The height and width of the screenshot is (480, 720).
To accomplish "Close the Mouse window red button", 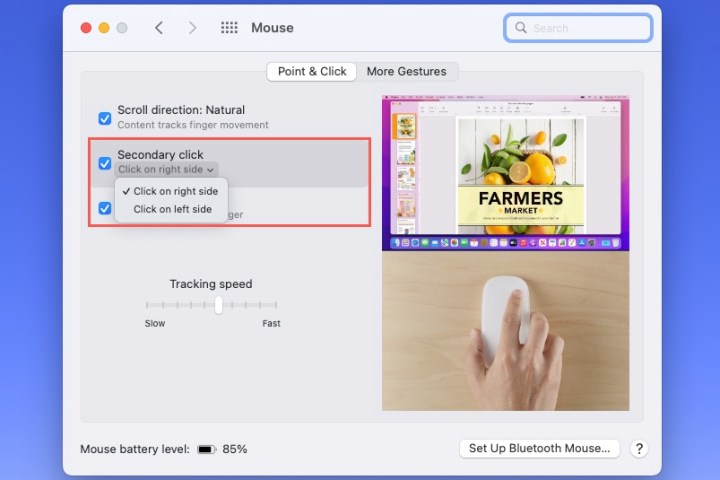I will tap(86, 28).
